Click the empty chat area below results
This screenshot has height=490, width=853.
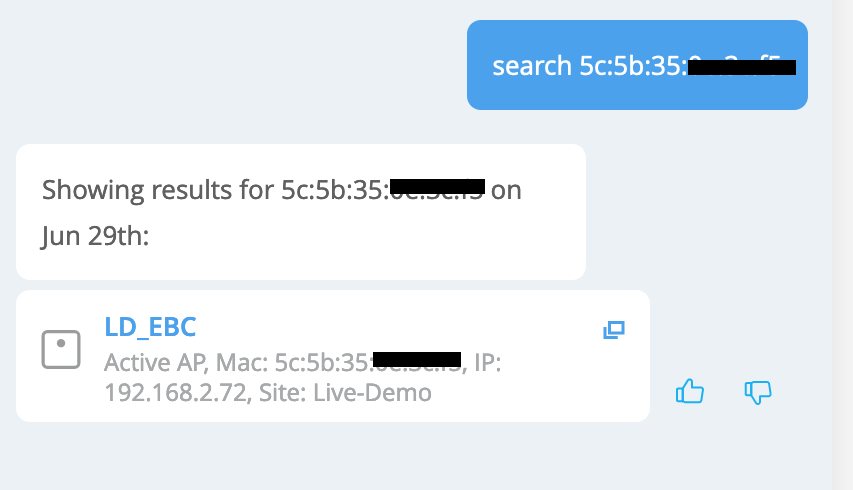click(400, 455)
